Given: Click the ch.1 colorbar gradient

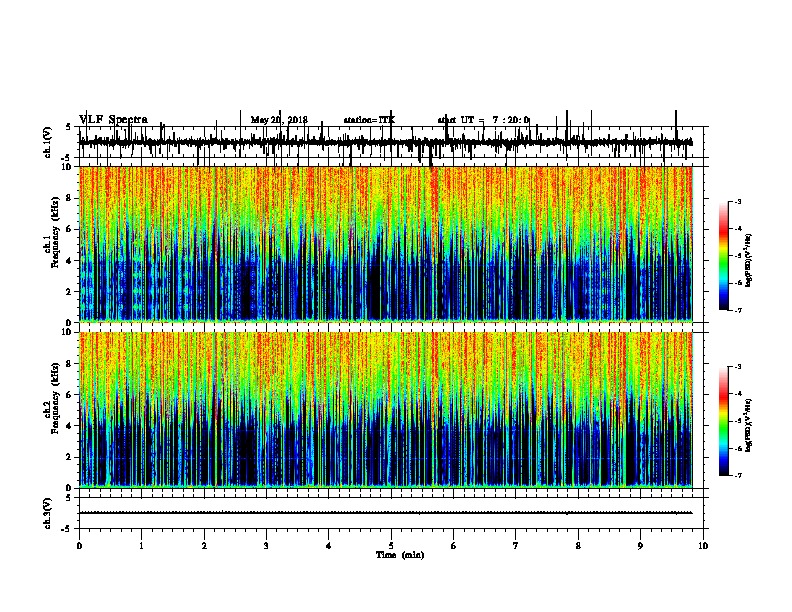Looking at the screenshot, I should (x=723, y=256).
